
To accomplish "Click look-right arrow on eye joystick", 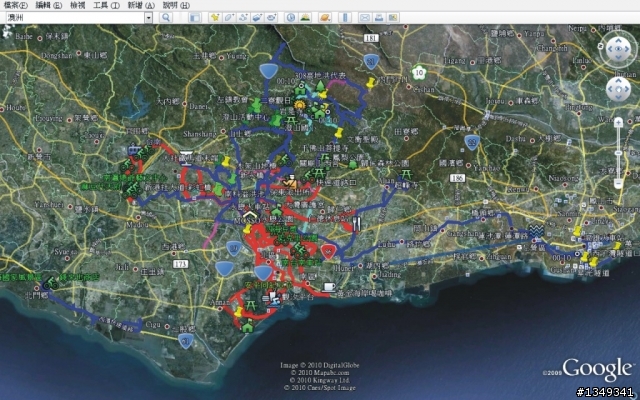I will coord(625,49).
